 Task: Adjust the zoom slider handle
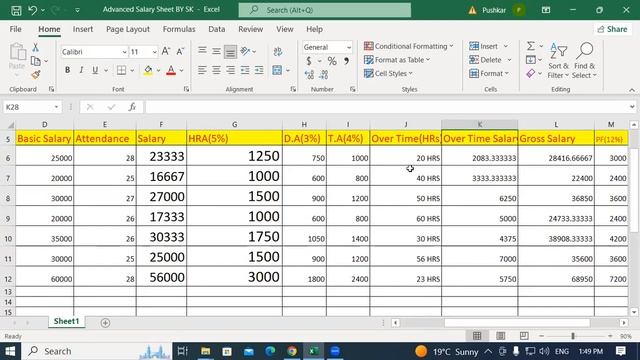click(573, 336)
